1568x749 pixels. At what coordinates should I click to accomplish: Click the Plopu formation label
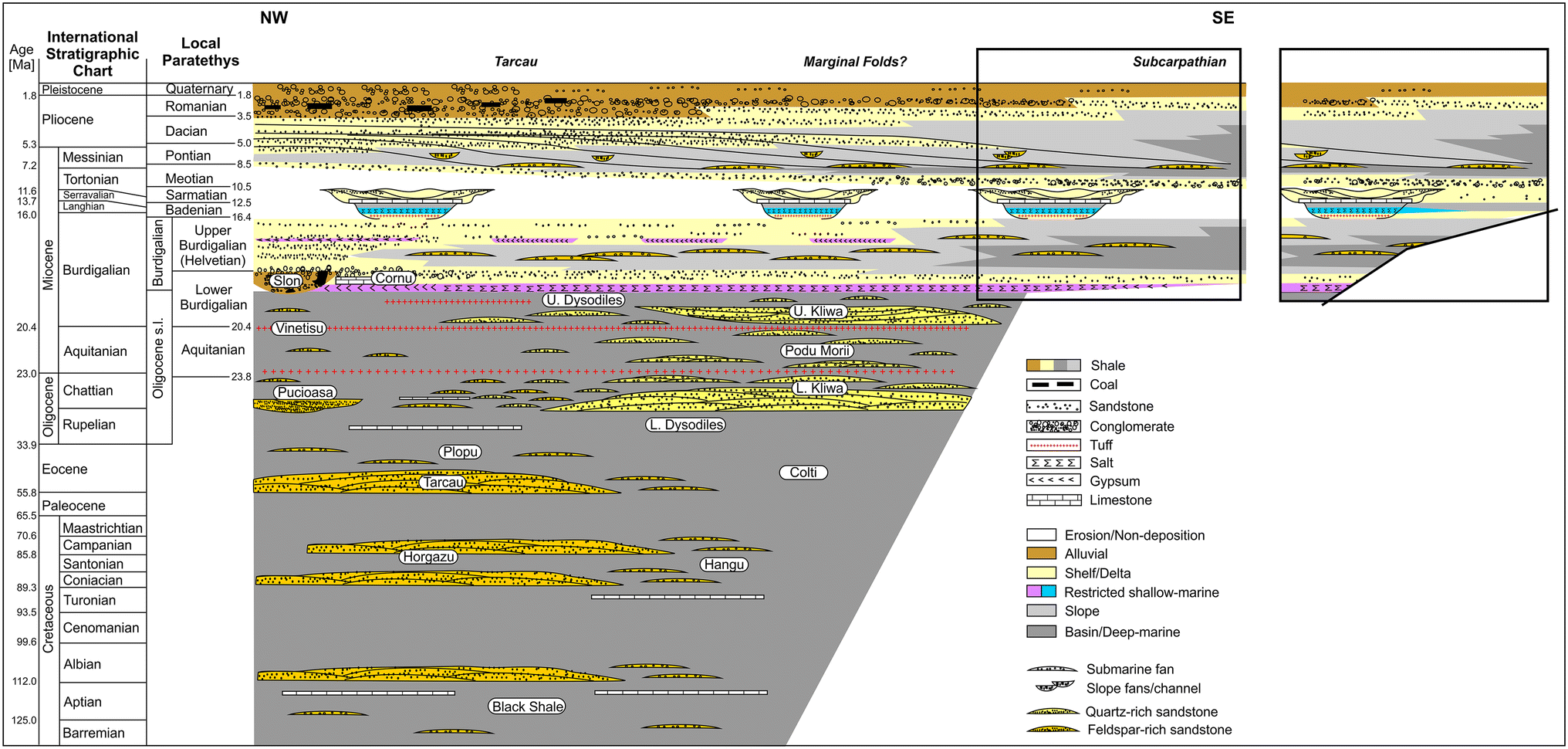pyautogui.click(x=461, y=452)
